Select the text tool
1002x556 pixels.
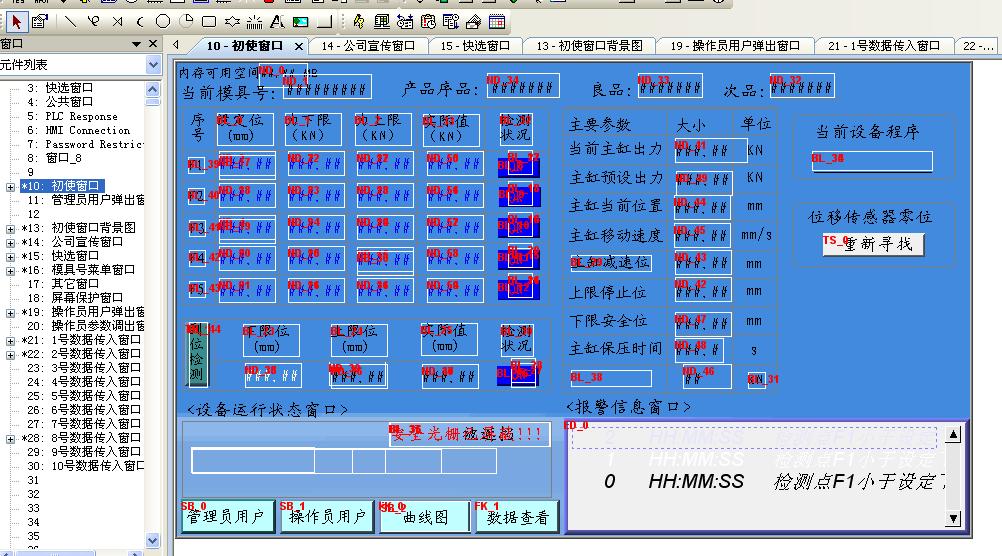[x=277, y=21]
